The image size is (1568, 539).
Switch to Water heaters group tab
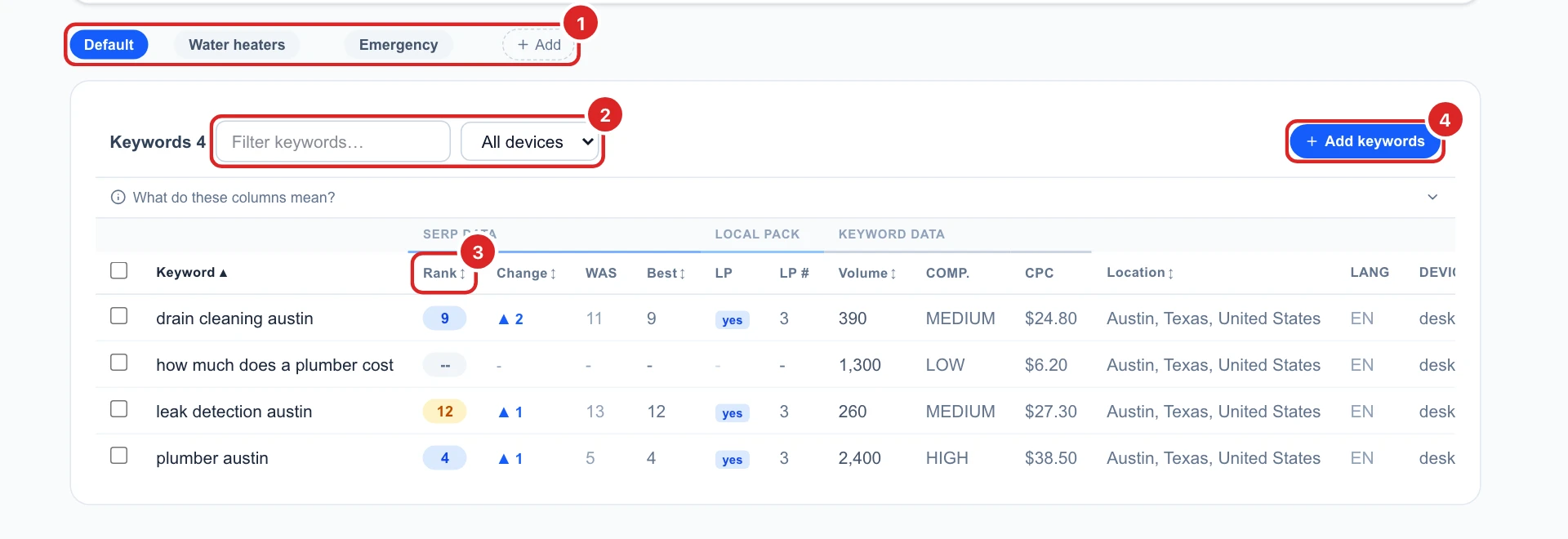coord(237,45)
